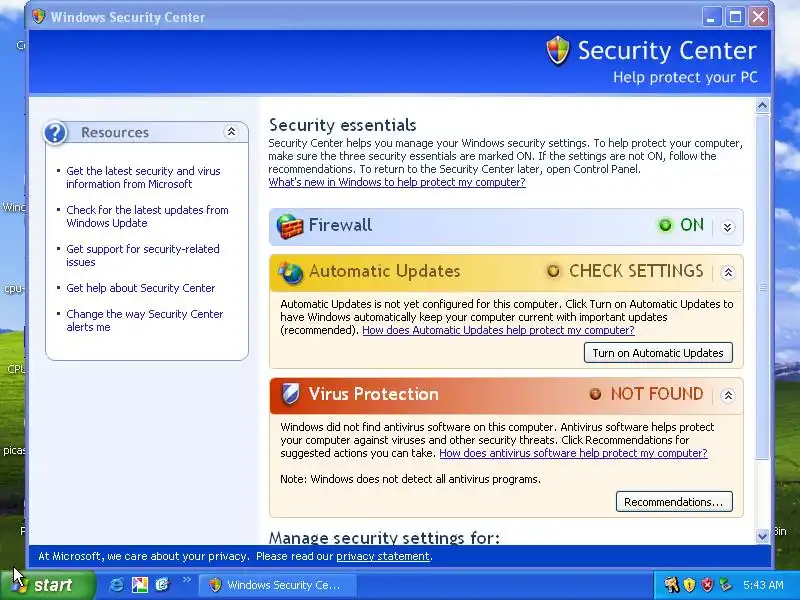Click the NOT FOUND status text
This screenshot has height=600, width=800.
[x=657, y=394]
